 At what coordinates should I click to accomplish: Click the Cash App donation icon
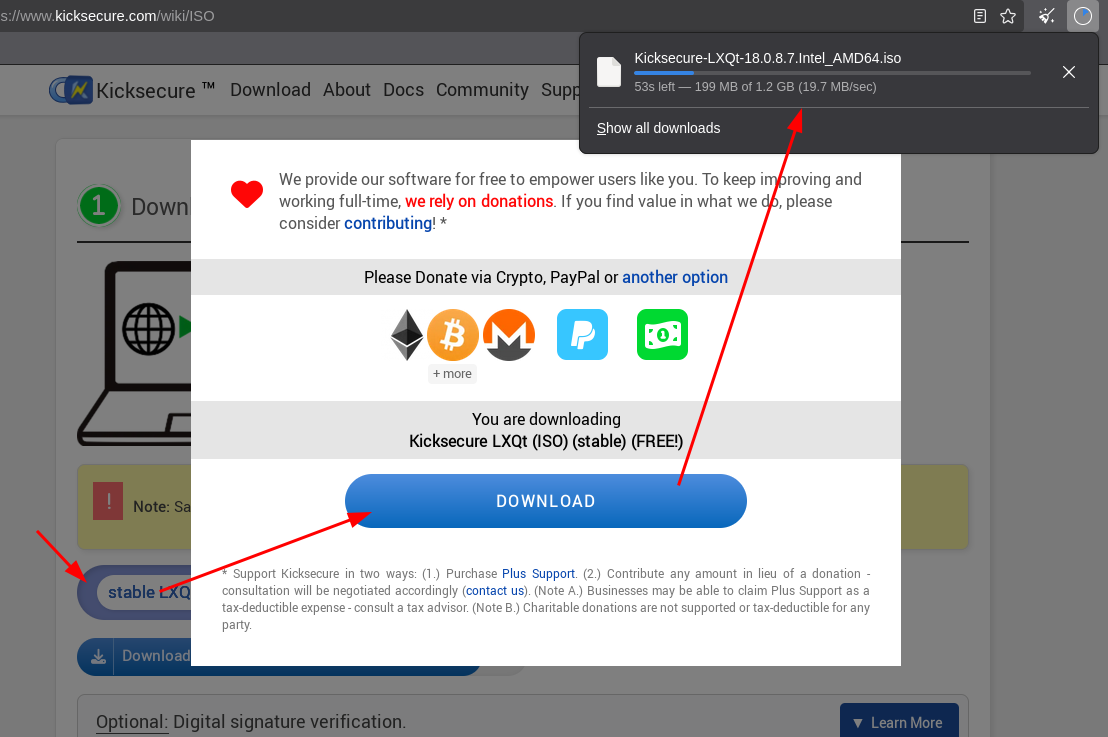(x=662, y=334)
